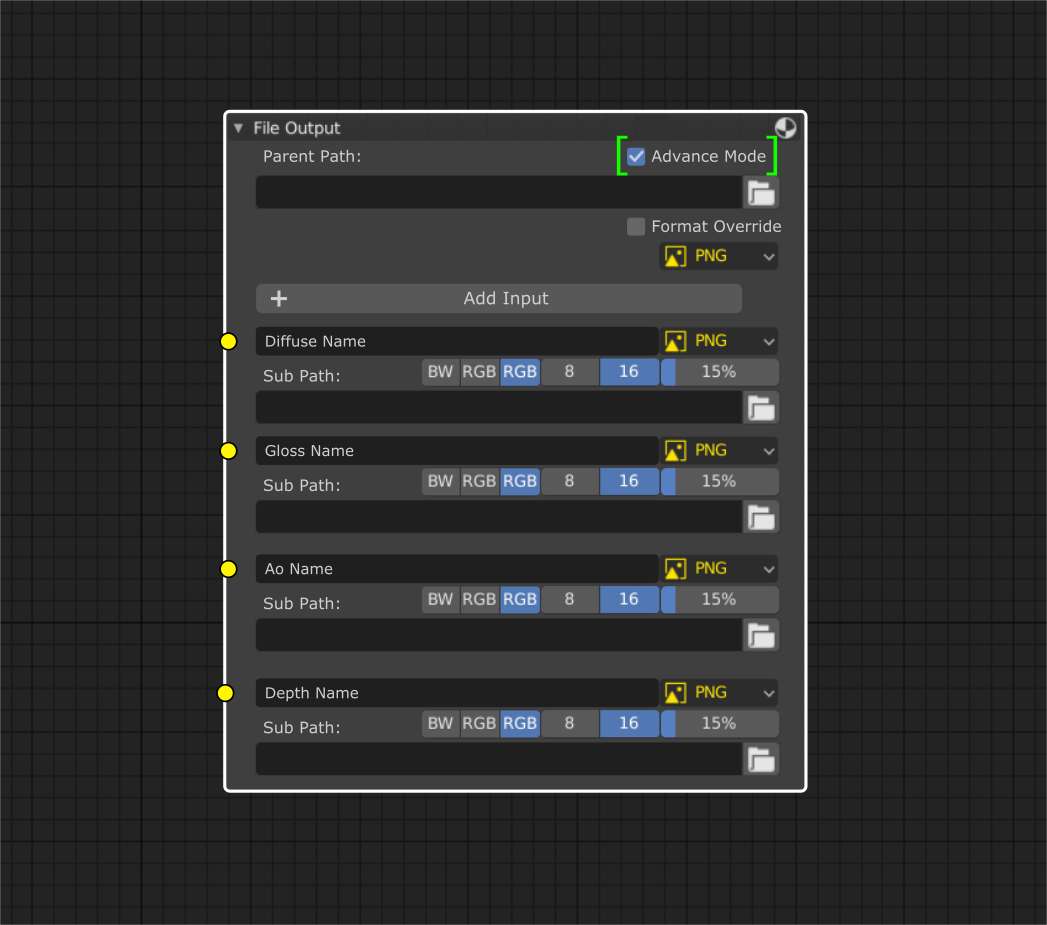
Task: Adjust Ao compression 15% slider
Action: [719, 600]
